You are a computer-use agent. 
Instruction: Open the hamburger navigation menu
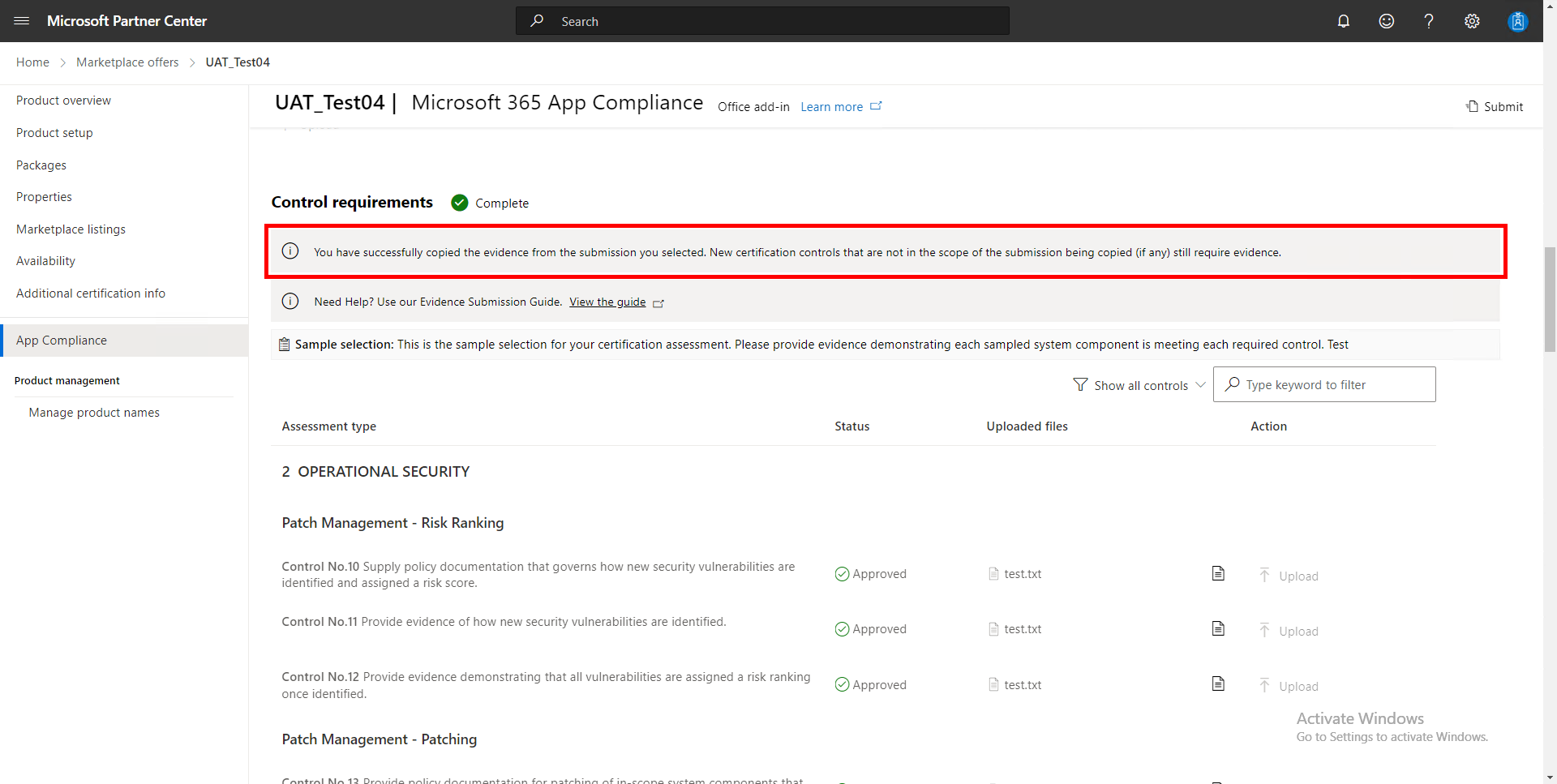pos(22,21)
